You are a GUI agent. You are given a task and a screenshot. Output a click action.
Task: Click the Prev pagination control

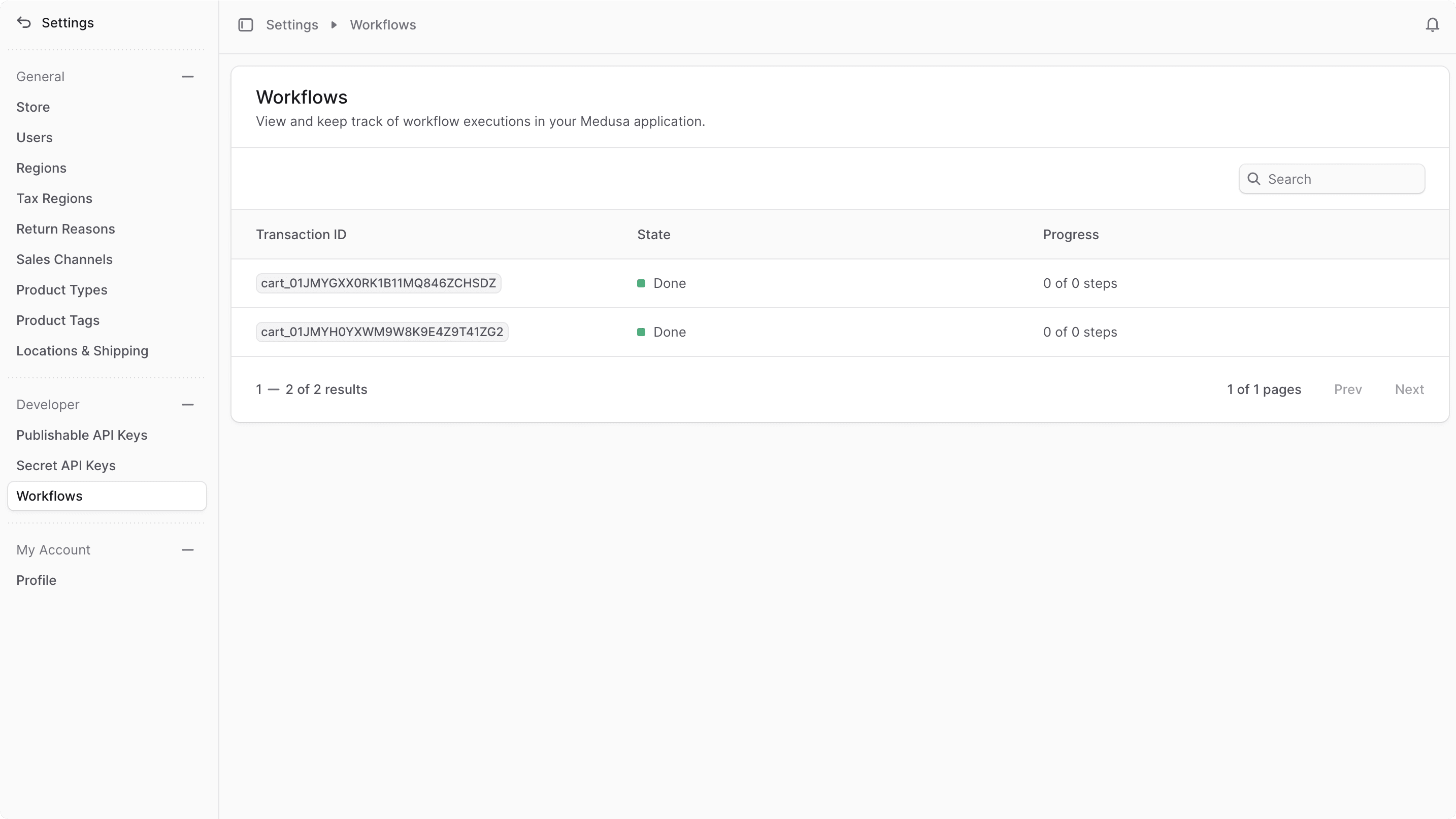click(1347, 389)
